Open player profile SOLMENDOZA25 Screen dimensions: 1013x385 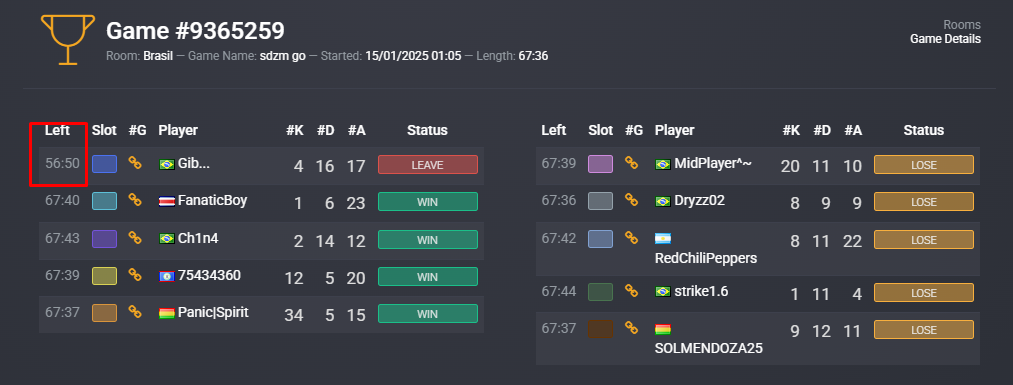tap(709, 349)
